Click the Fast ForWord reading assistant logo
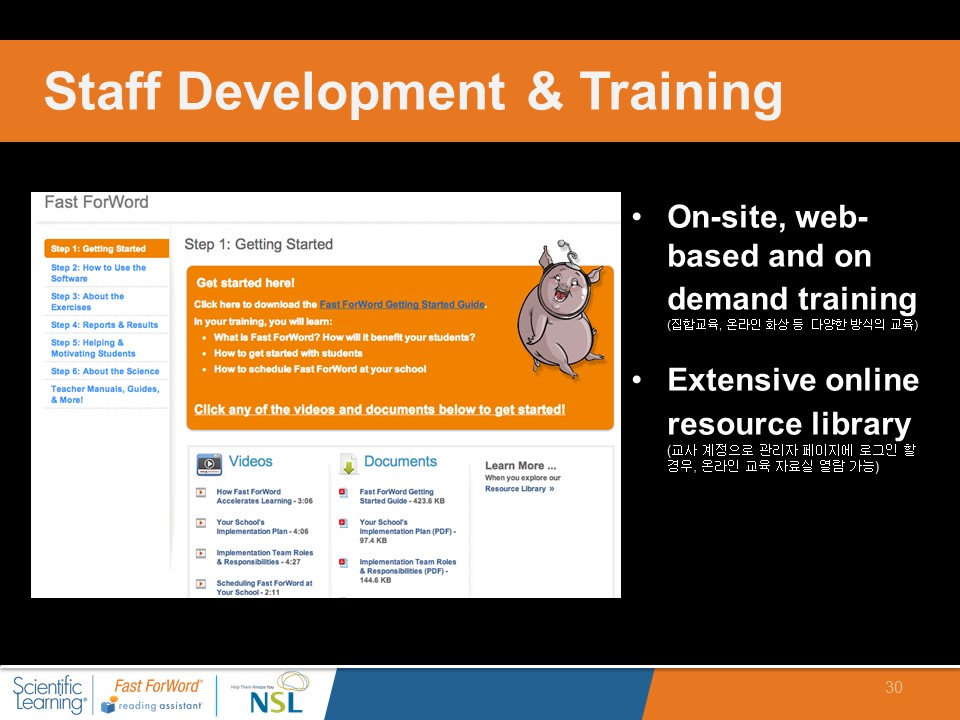960x720 pixels. [152, 694]
